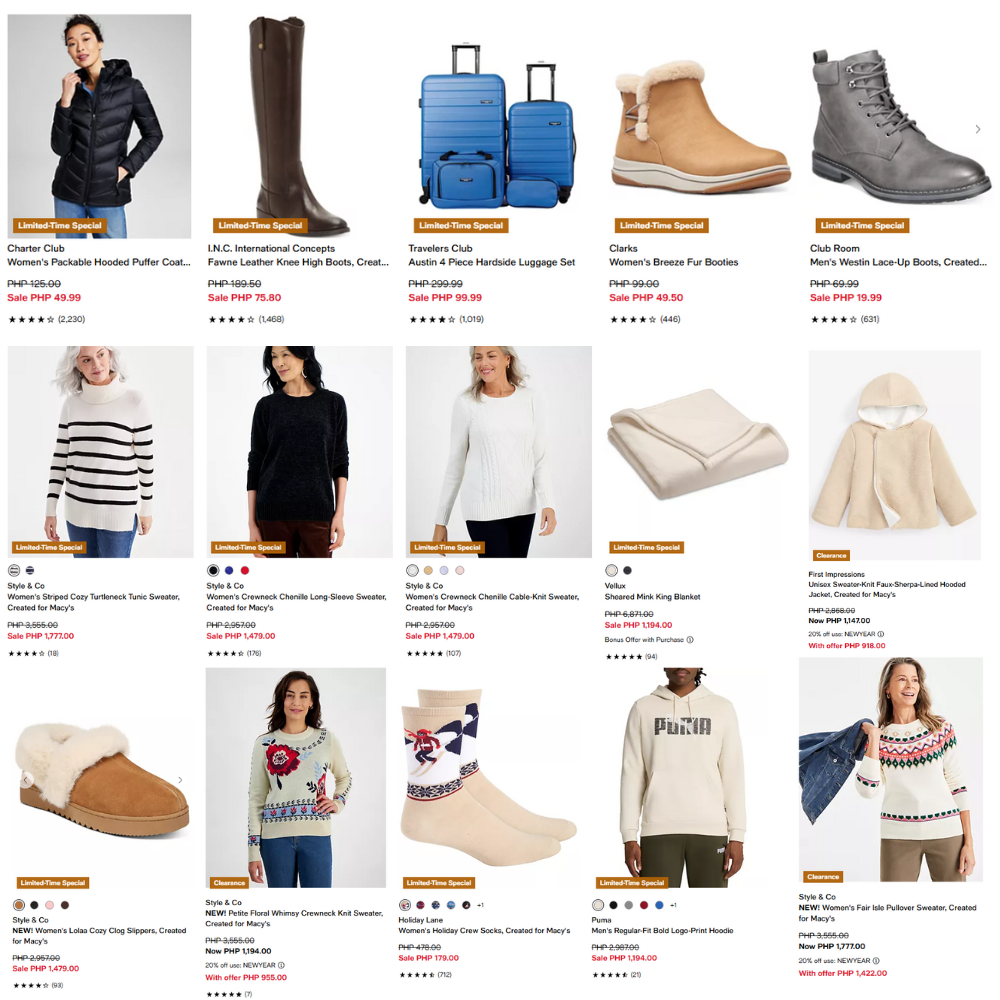This screenshot has height=1000, width=1000.
Task: Open NEWYEAR offer info icon under First Impressions jacket
Action: (x=881, y=634)
